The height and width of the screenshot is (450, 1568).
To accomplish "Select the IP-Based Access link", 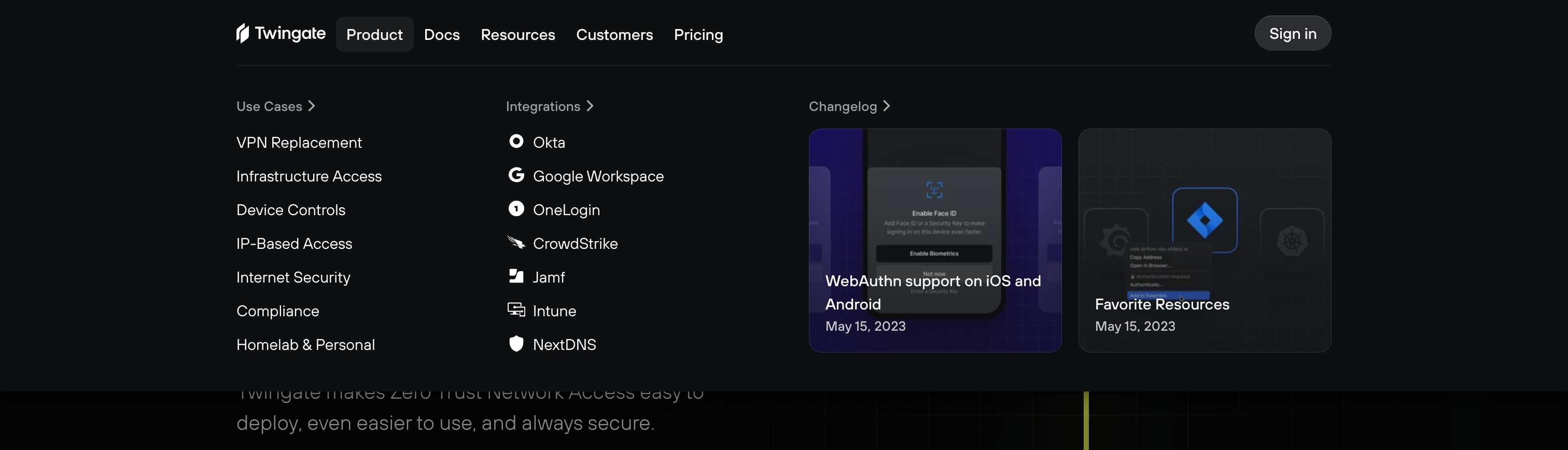I will click(295, 244).
